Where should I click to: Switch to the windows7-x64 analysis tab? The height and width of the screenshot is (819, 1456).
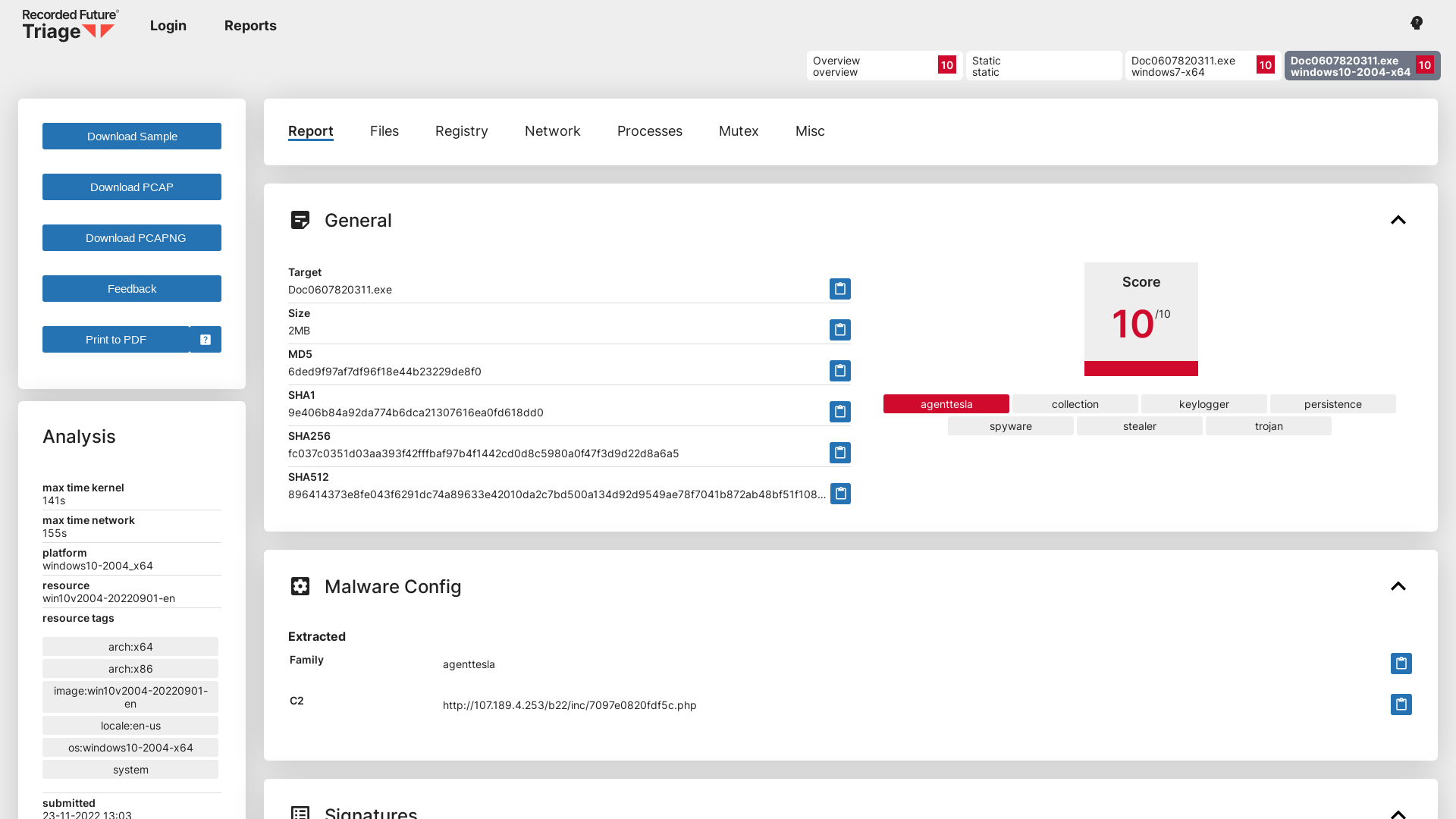[1200, 66]
